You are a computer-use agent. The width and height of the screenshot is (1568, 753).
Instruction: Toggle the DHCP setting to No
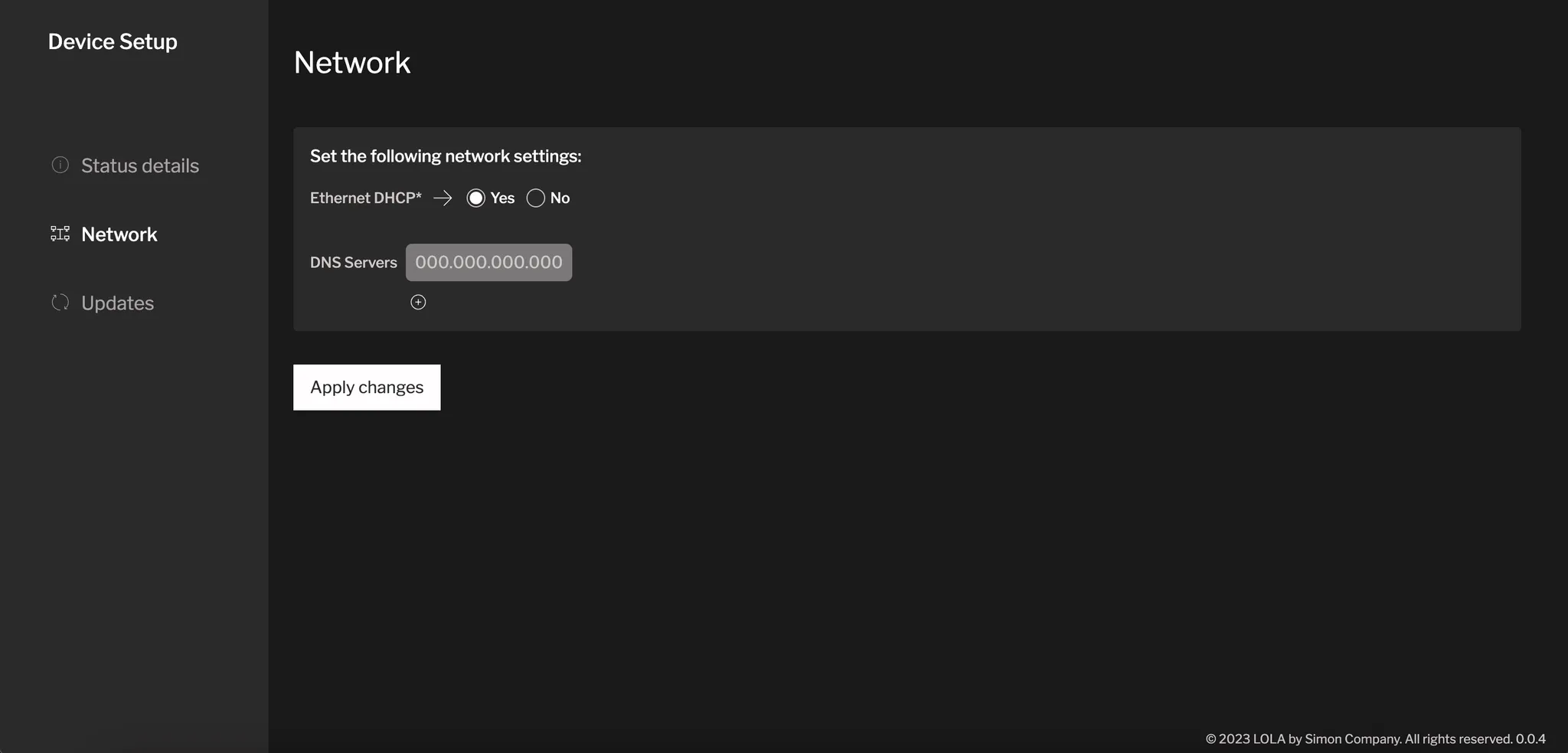[x=535, y=198]
